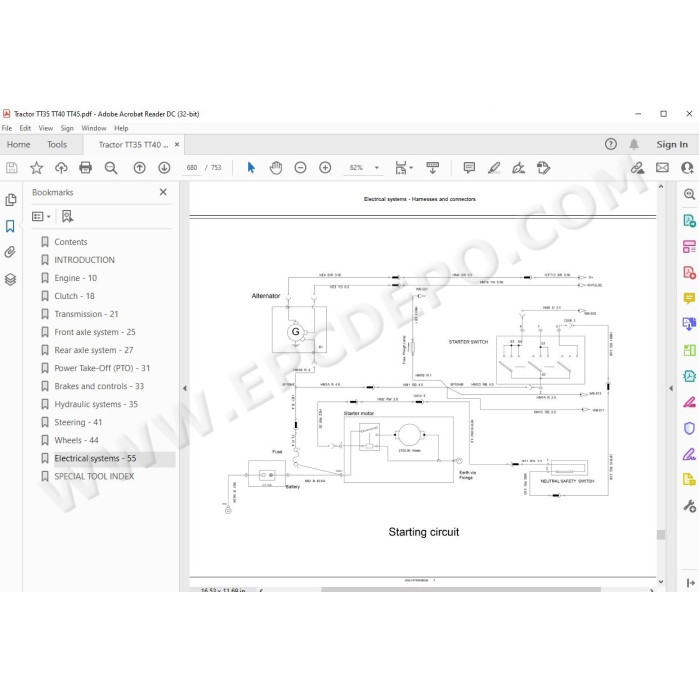Screen dimensions: 700x700
Task: Close the Bookmarks panel
Action: (x=163, y=192)
